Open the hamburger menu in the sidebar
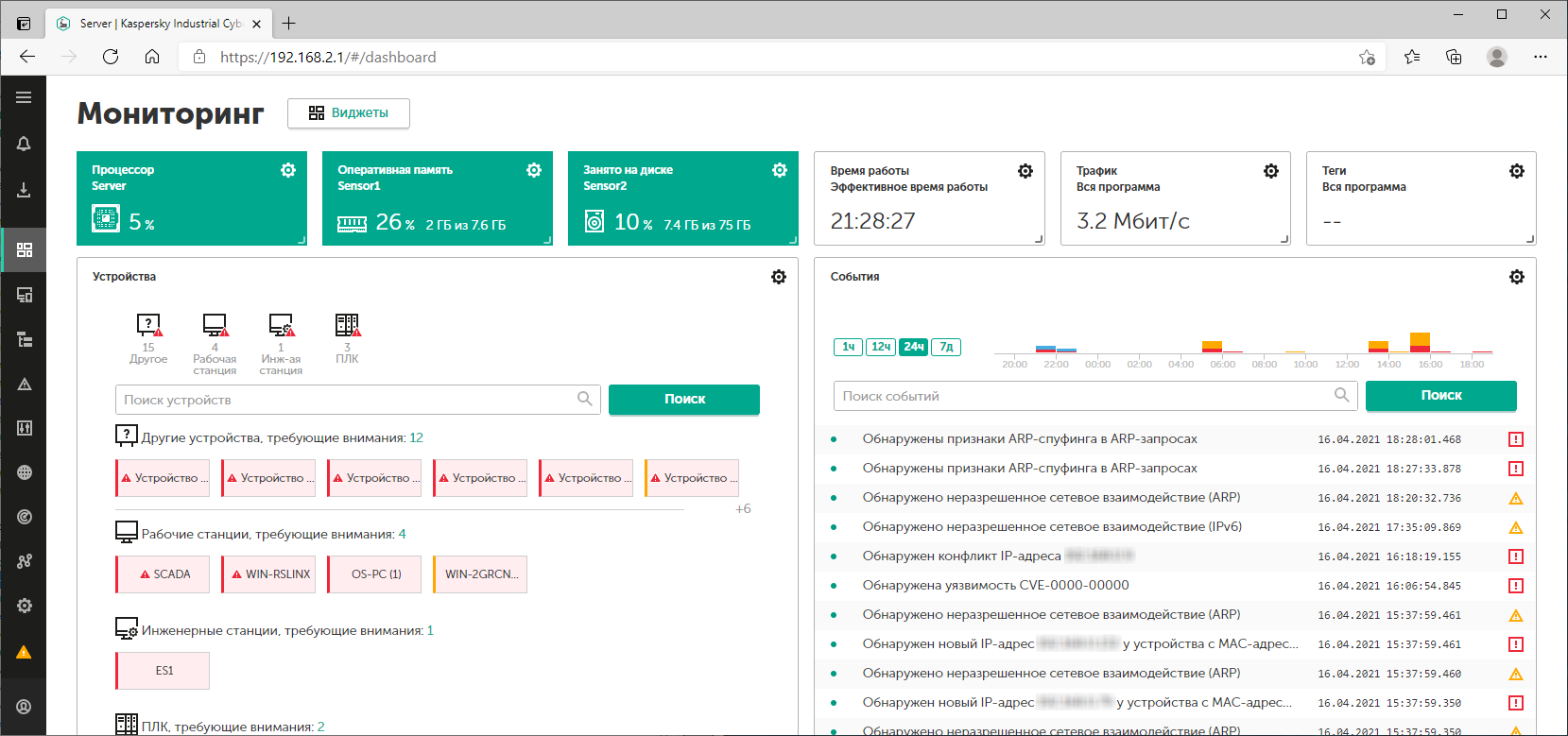The height and width of the screenshot is (736, 1568). coord(24,97)
